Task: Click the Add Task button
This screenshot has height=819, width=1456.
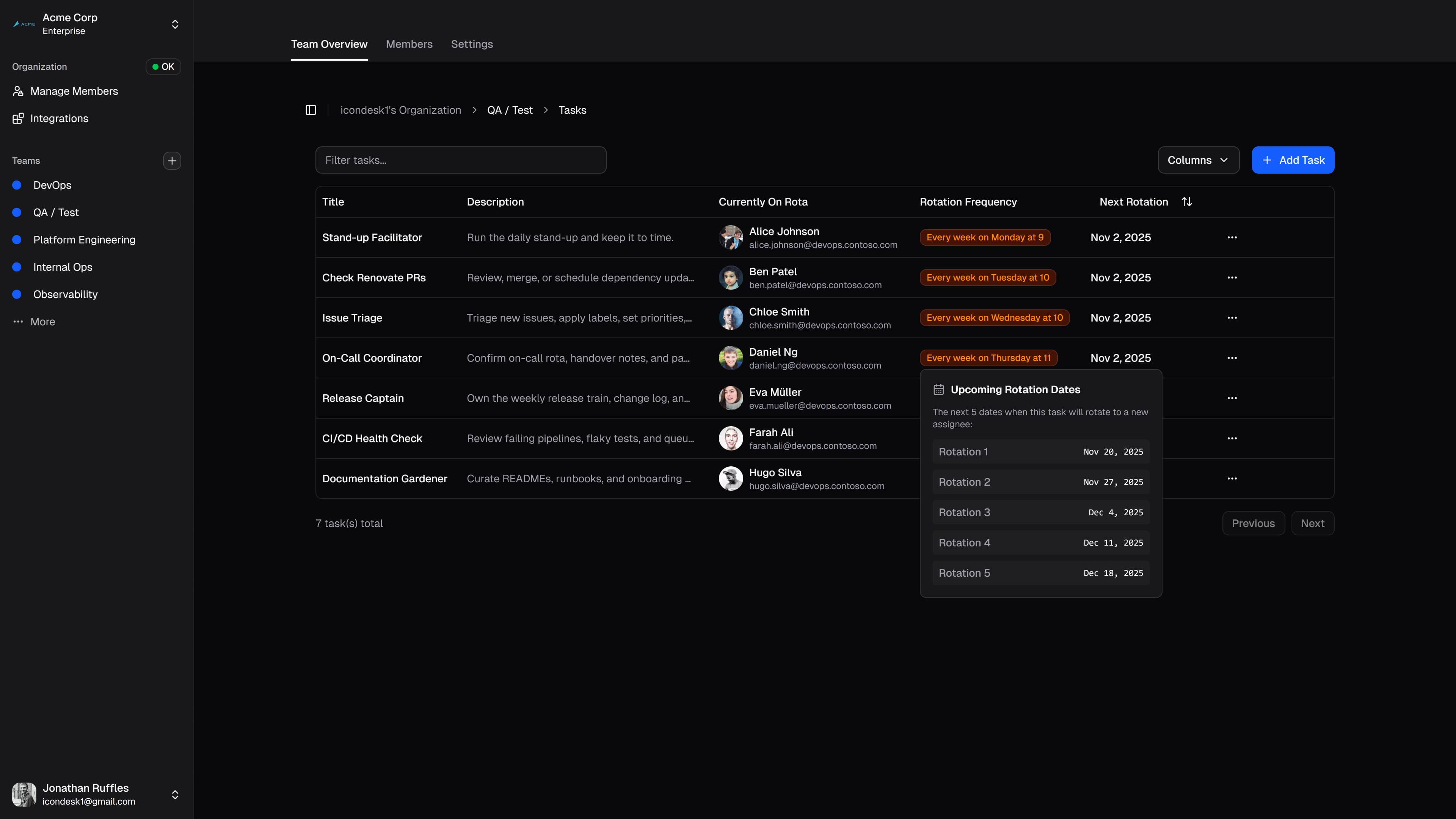Action: [1293, 160]
